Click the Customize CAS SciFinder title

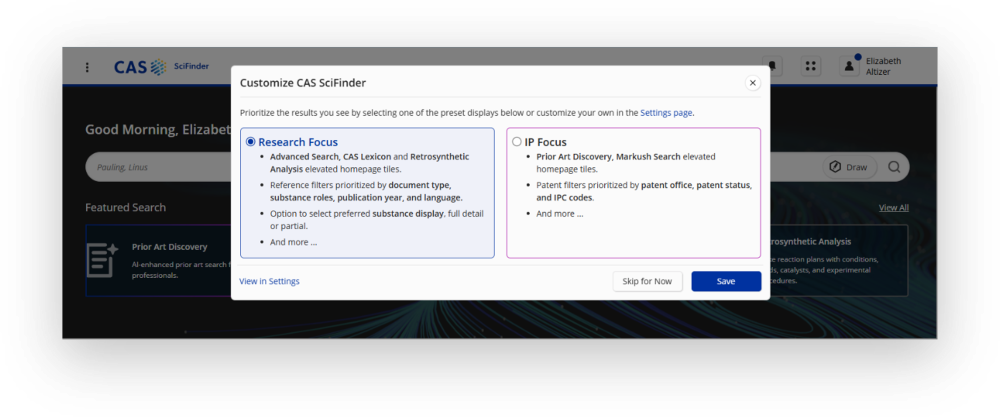coord(303,83)
